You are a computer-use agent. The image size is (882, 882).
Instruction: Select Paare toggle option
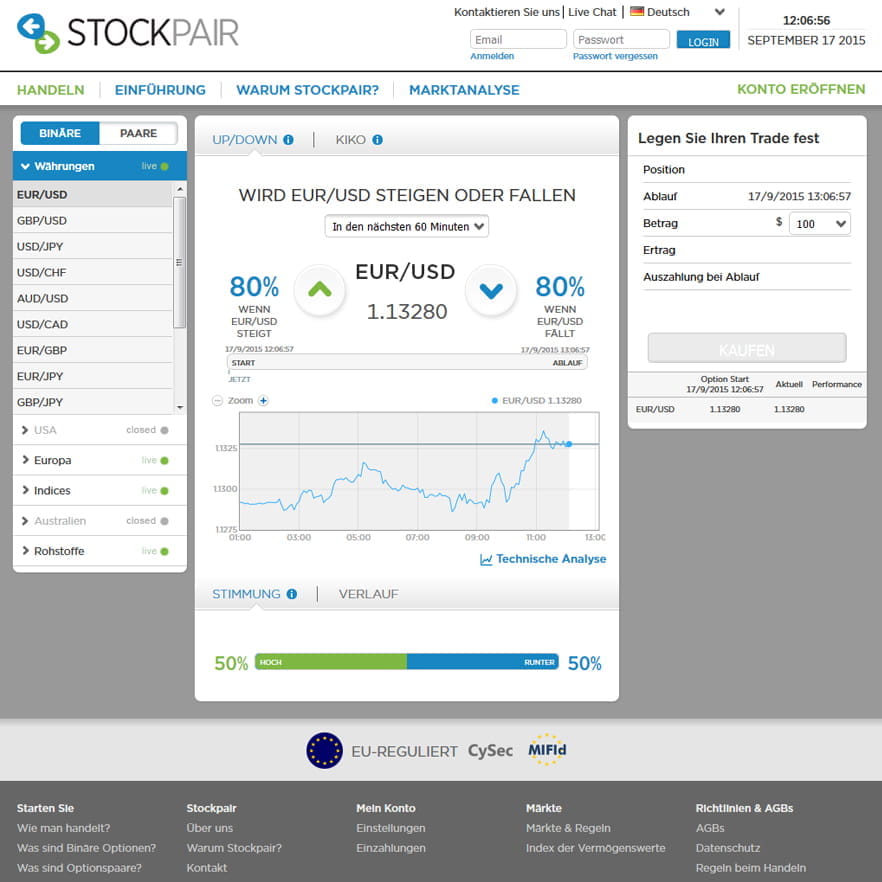point(138,133)
